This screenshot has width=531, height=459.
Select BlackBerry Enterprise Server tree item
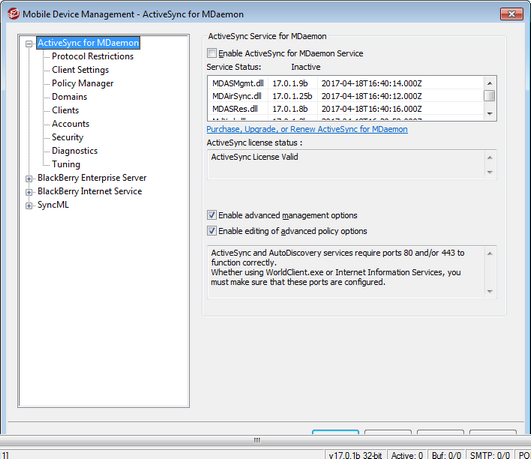pos(92,178)
